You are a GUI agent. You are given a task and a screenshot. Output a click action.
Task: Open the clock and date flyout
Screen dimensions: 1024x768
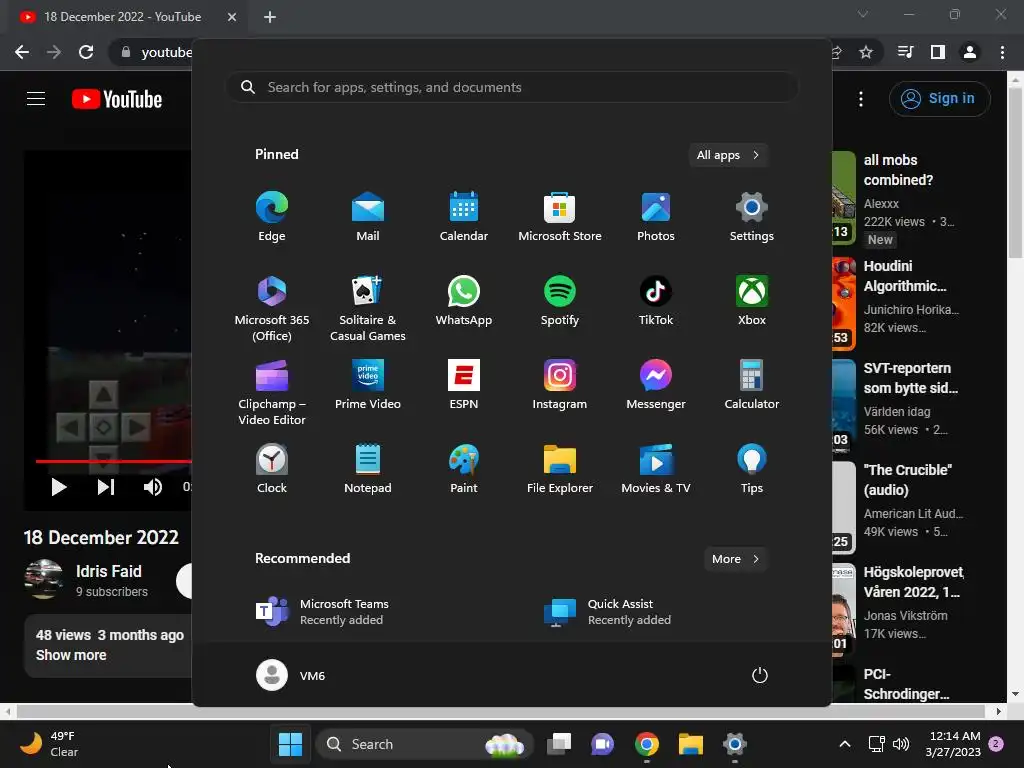tap(953, 744)
